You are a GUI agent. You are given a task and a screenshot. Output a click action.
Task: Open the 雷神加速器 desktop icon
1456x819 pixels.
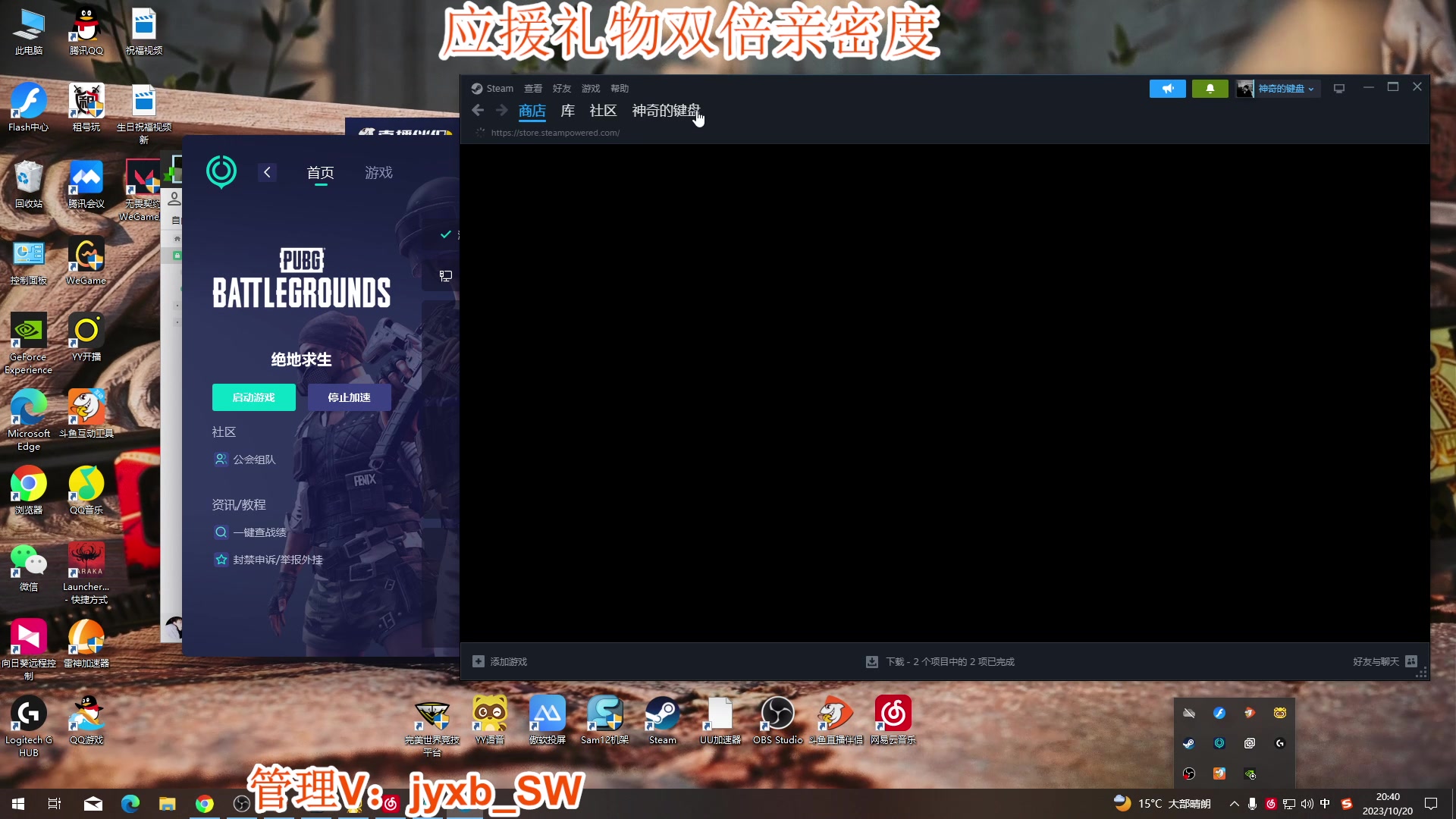(86, 644)
